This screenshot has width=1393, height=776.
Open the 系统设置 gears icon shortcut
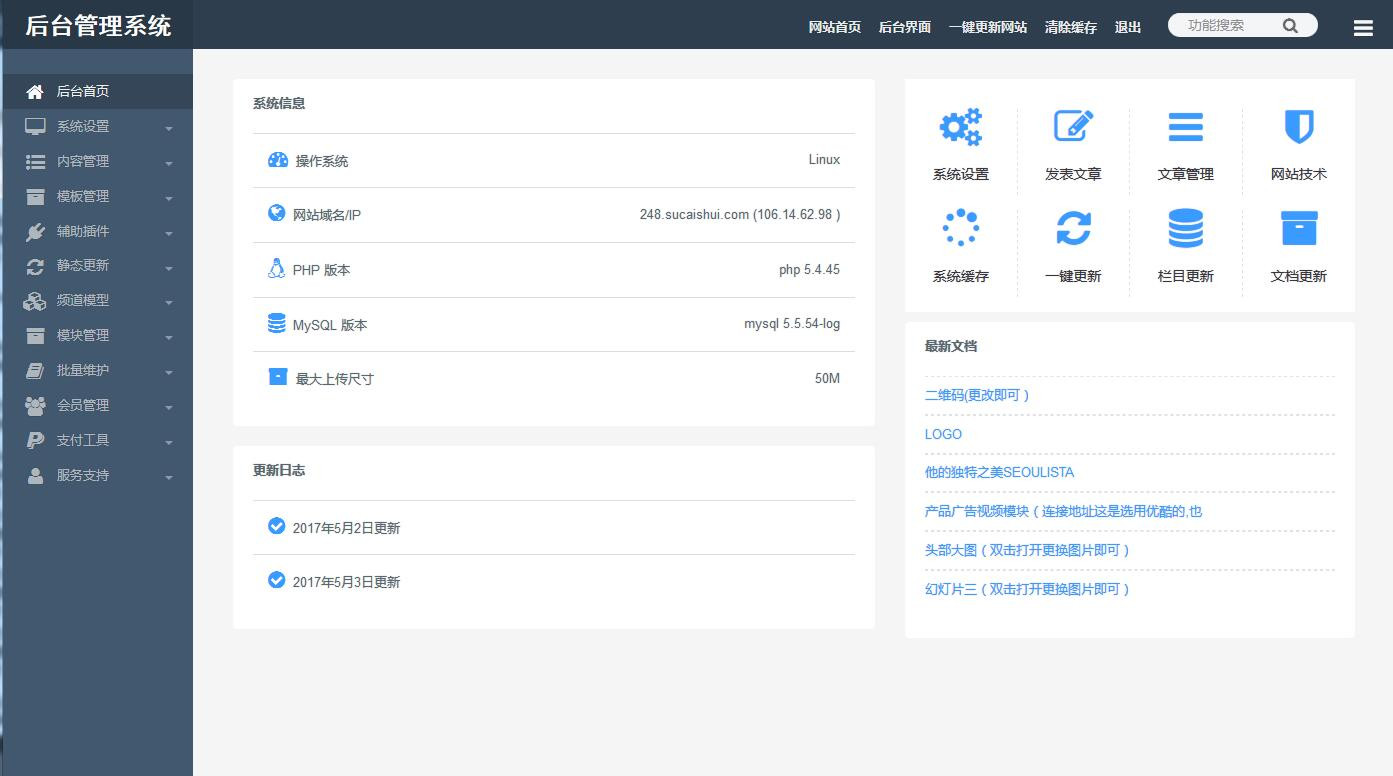[960, 128]
